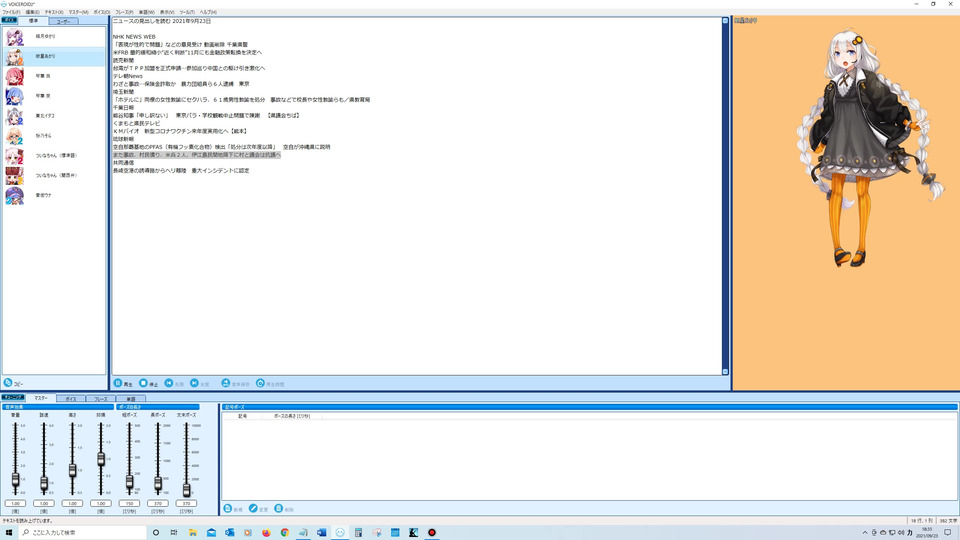Screen dimensions: 960x540
Task: Click the 音声保存 save audio icon
Action: [x=225, y=383]
